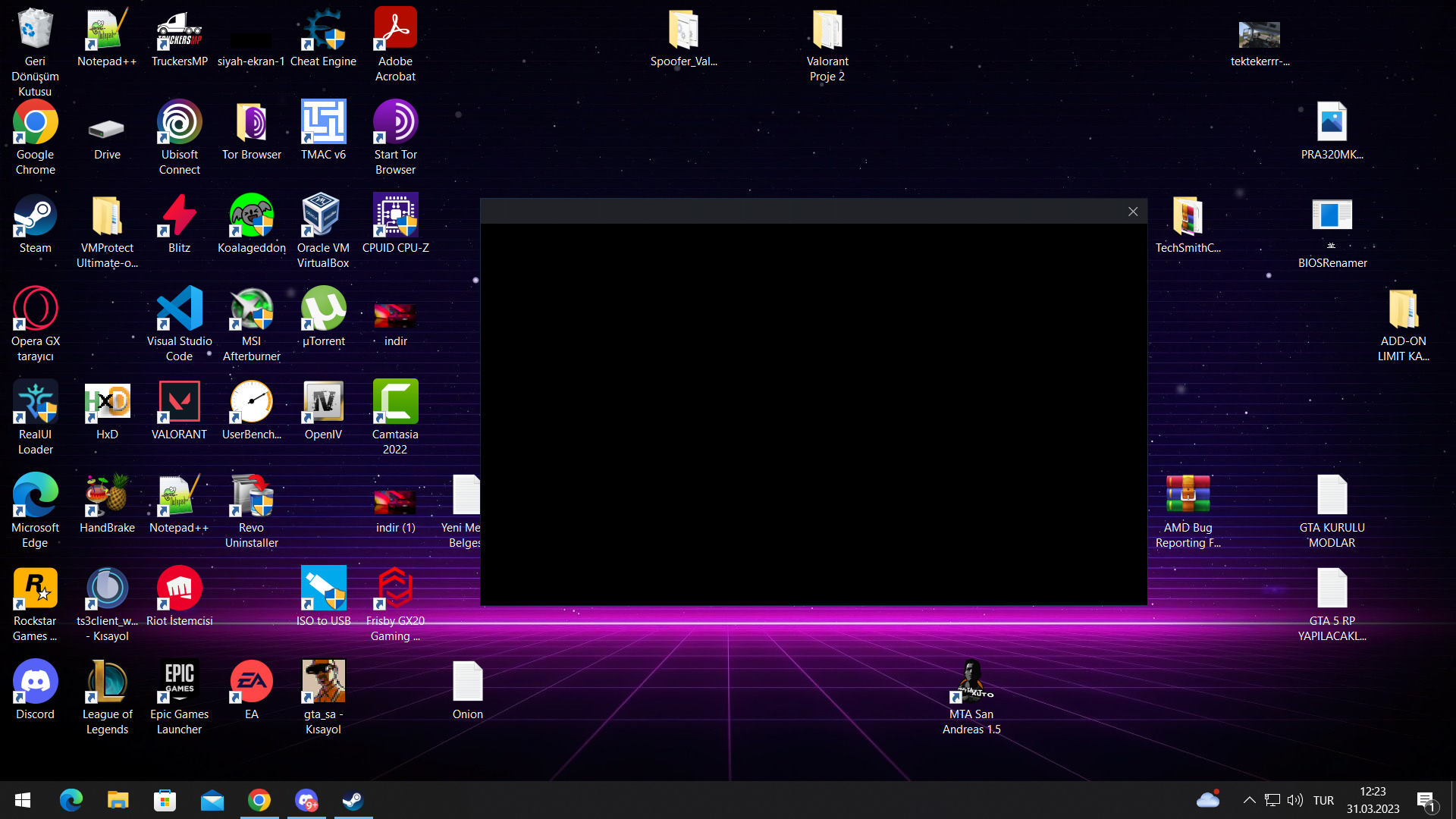Open Ubisoft Connect shortcut
The height and width of the screenshot is (819, 1456).
pyautogui.click(x=179, y=137)
